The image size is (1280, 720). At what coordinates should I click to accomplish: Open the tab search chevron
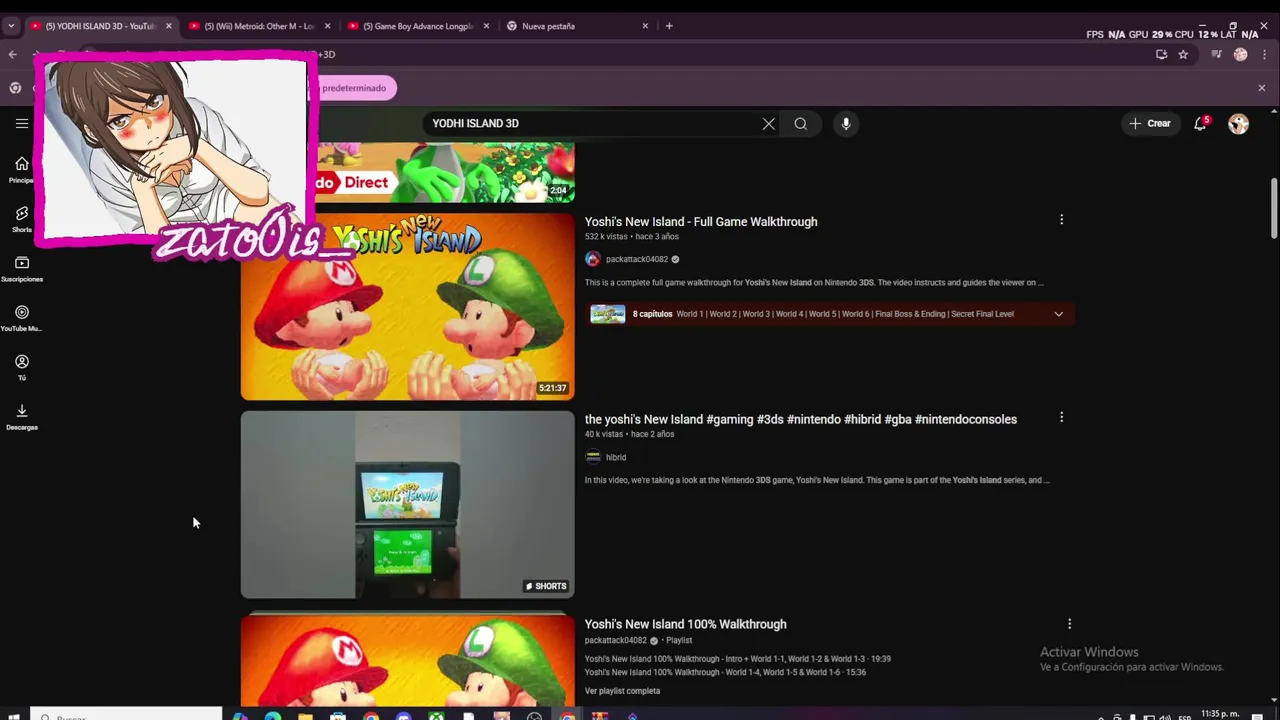click(11, 26)
